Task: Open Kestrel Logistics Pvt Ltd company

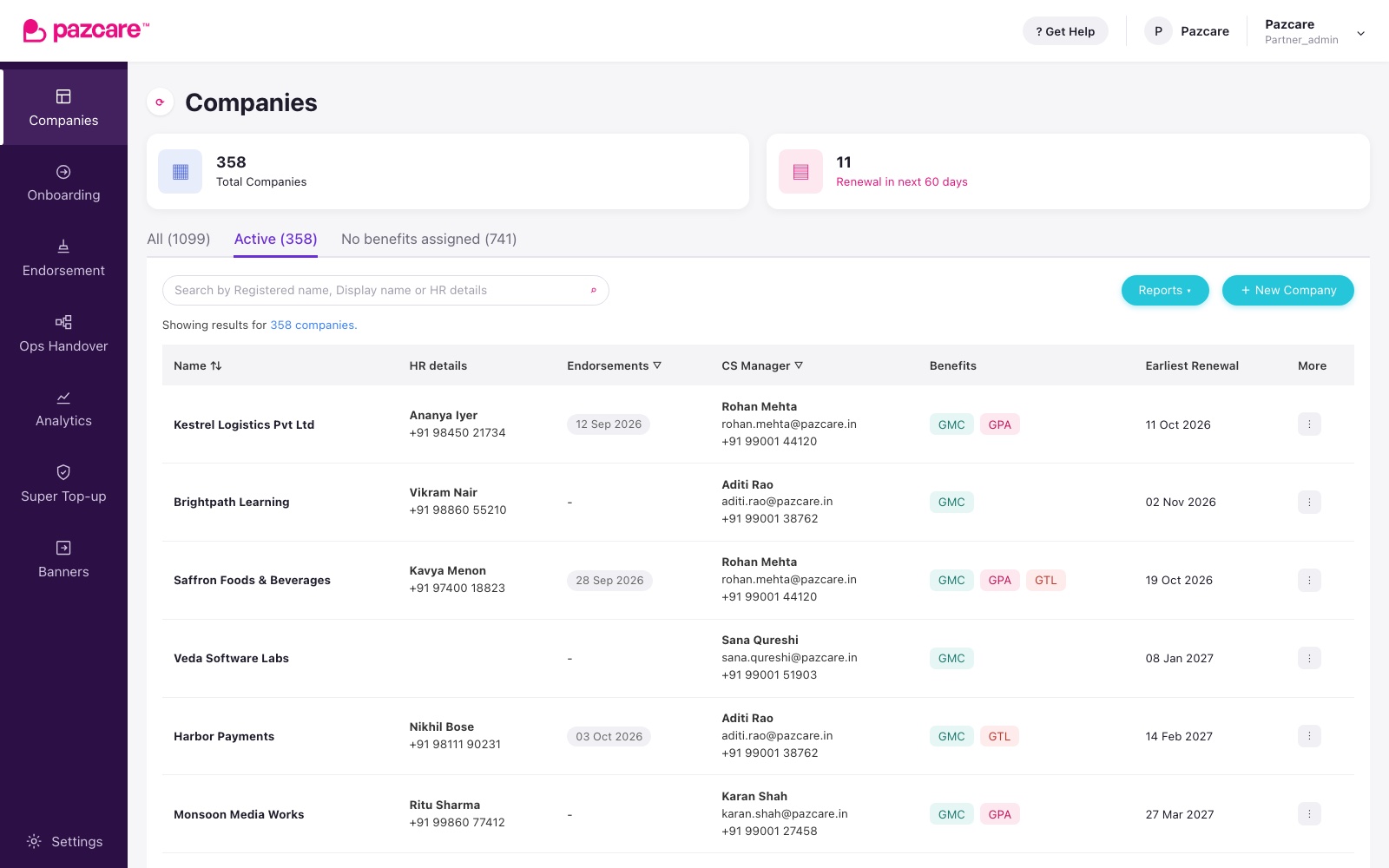Action: pos(244,424)
